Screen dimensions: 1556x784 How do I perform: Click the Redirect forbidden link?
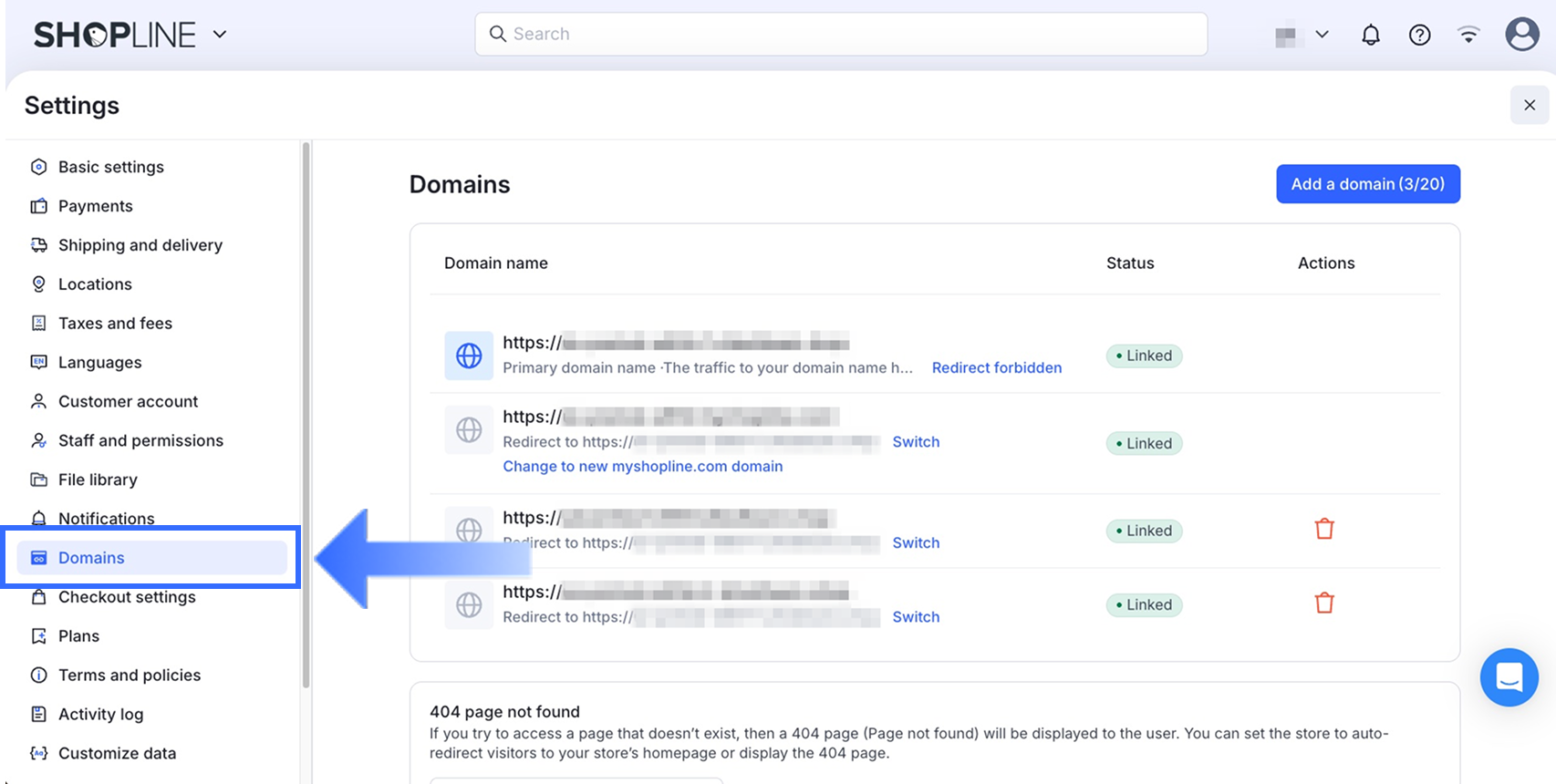996,367
